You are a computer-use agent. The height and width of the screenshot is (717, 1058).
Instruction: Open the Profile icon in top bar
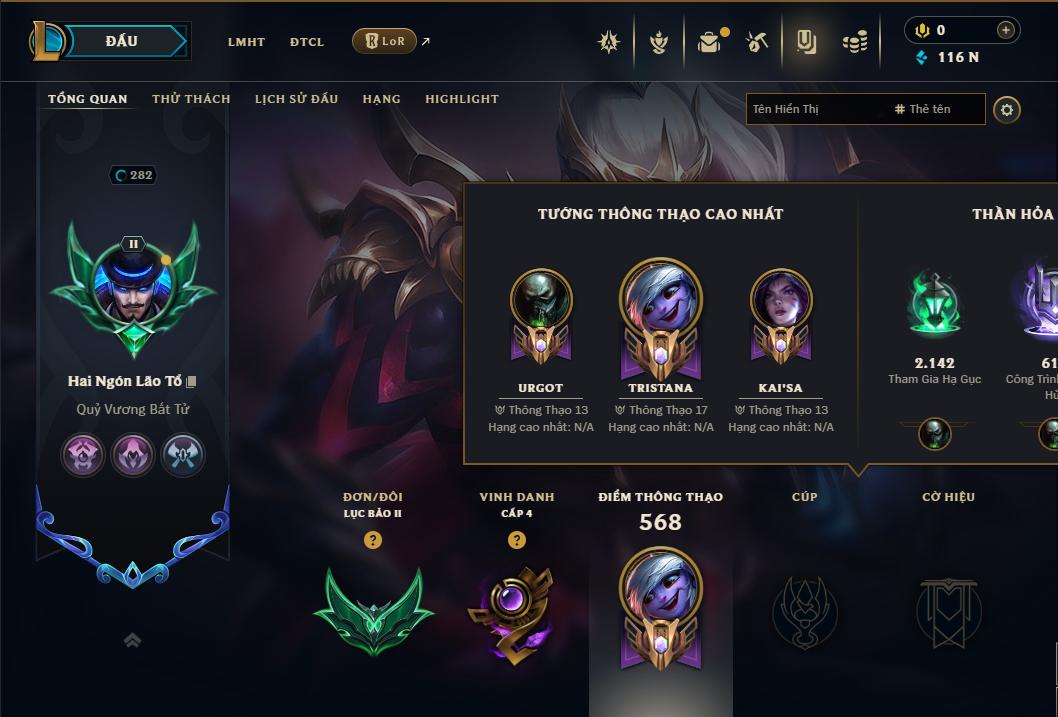click(x=806, y=42)
